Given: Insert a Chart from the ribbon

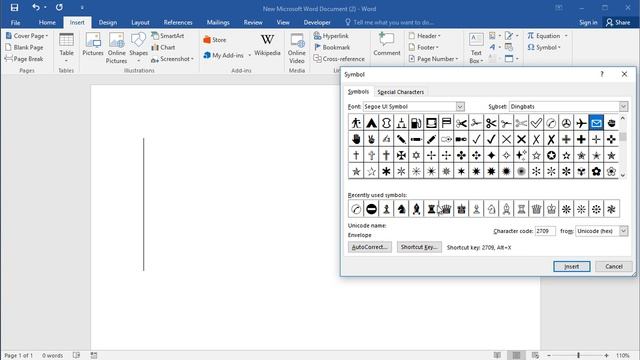Looking at the screenshot, I should (x=163, y=47).
